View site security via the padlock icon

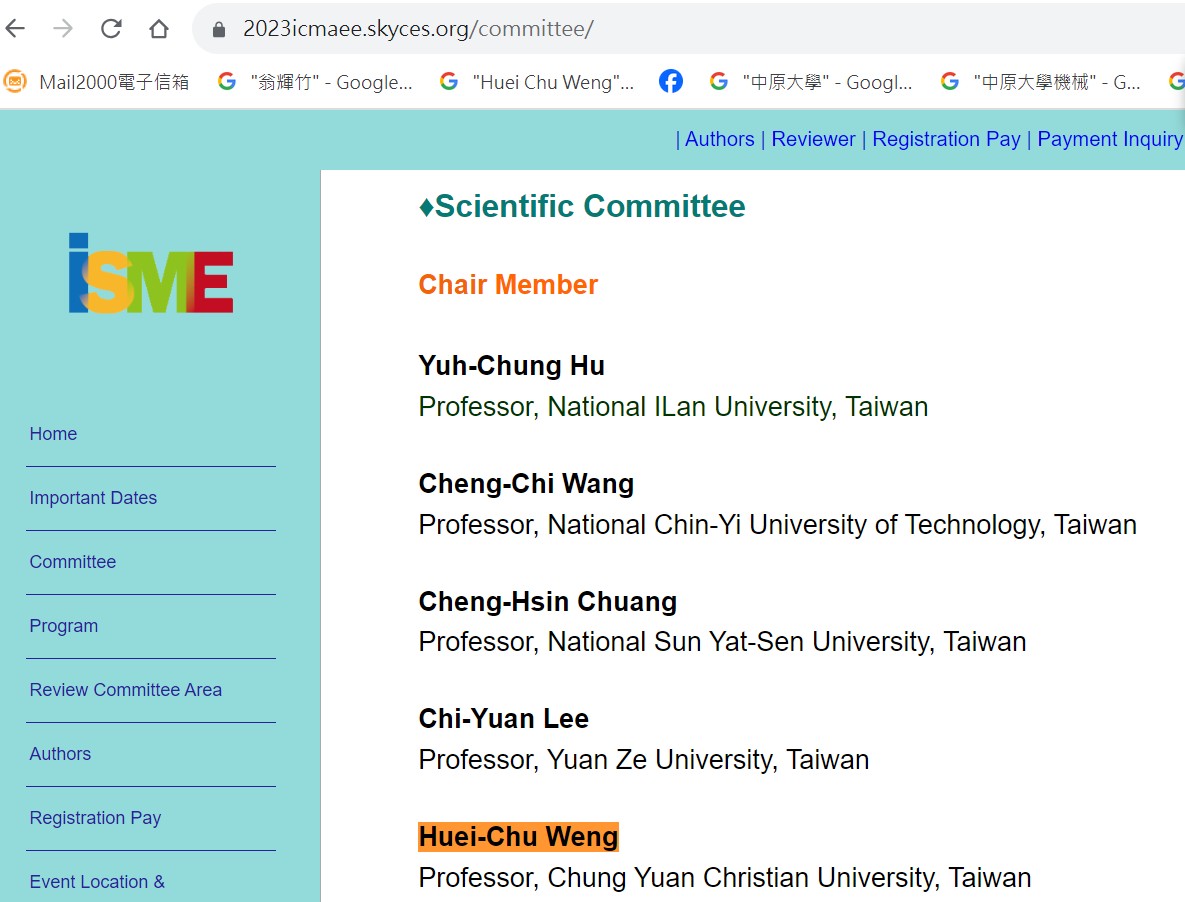click(218, 29)
